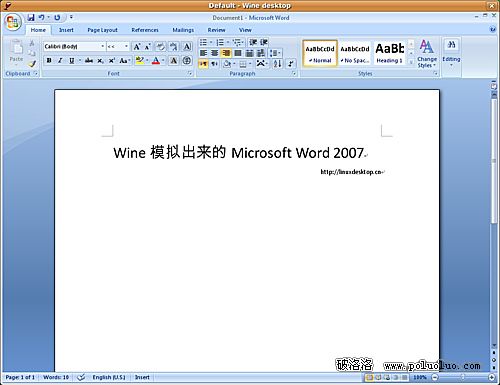This screenshot has height=385, width=500.
Task: Click the zoom slider handle
Action: (462, 377)
